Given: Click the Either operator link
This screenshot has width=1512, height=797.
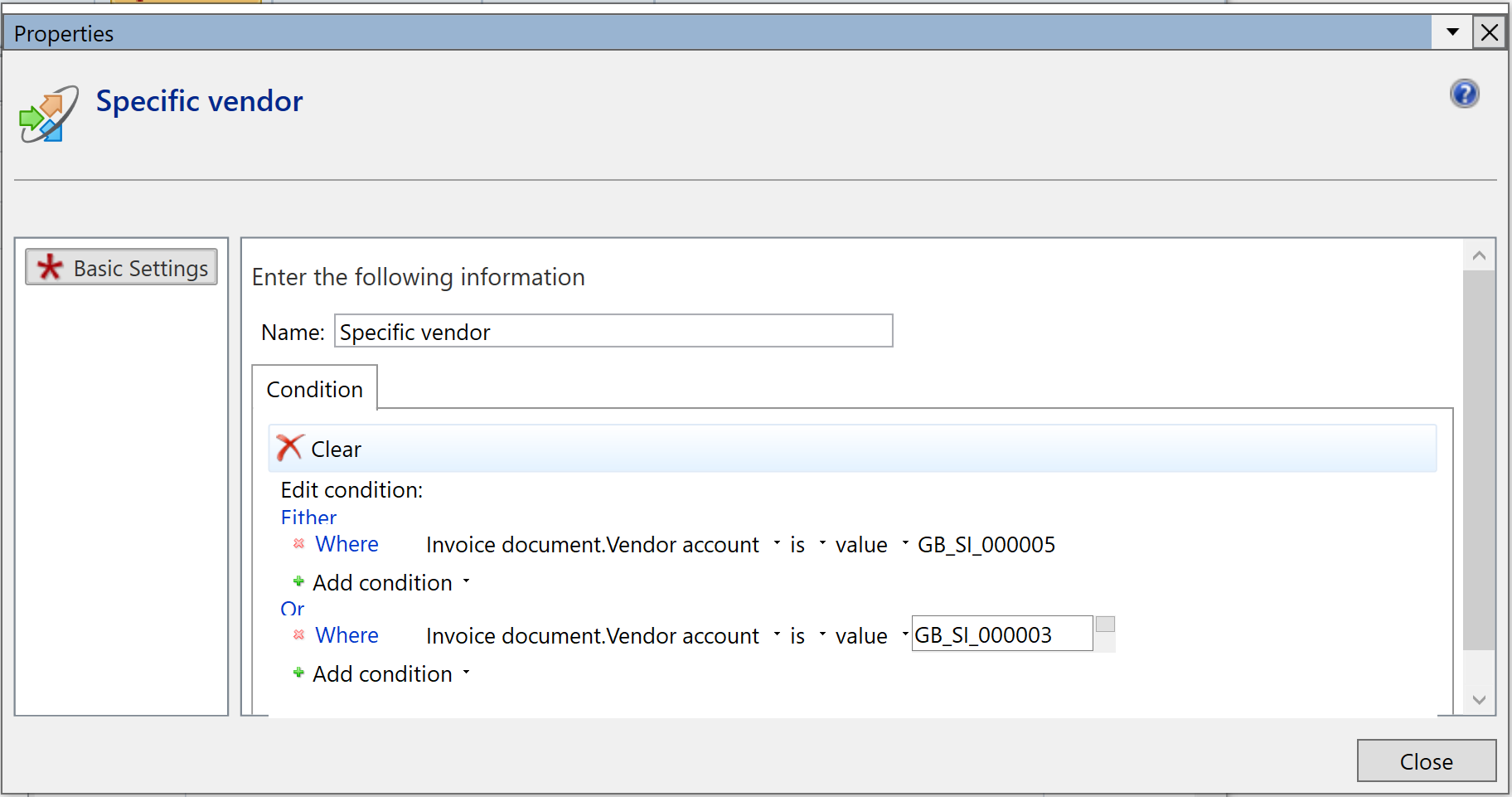Looking at the screenshot, I should (x=308, y=518).
